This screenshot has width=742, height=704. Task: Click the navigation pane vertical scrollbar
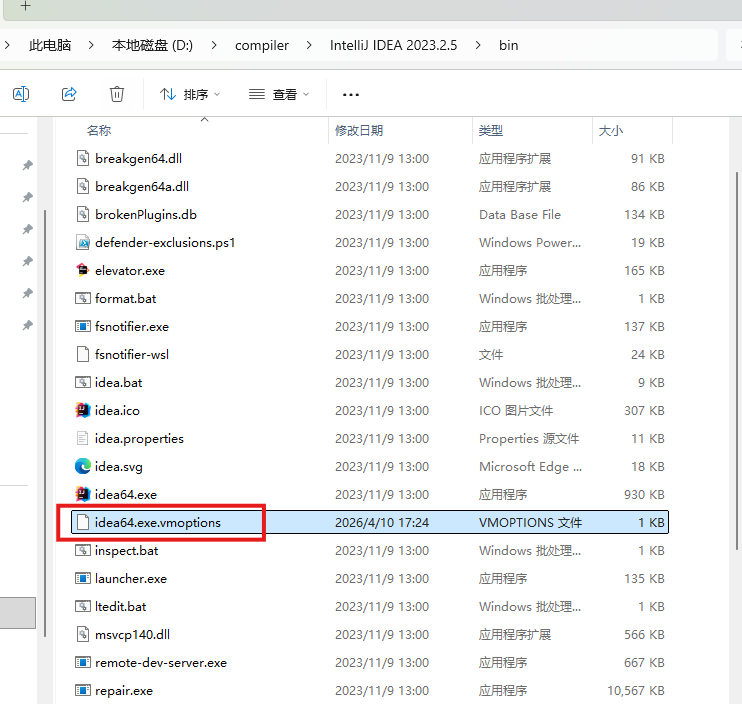45,423
